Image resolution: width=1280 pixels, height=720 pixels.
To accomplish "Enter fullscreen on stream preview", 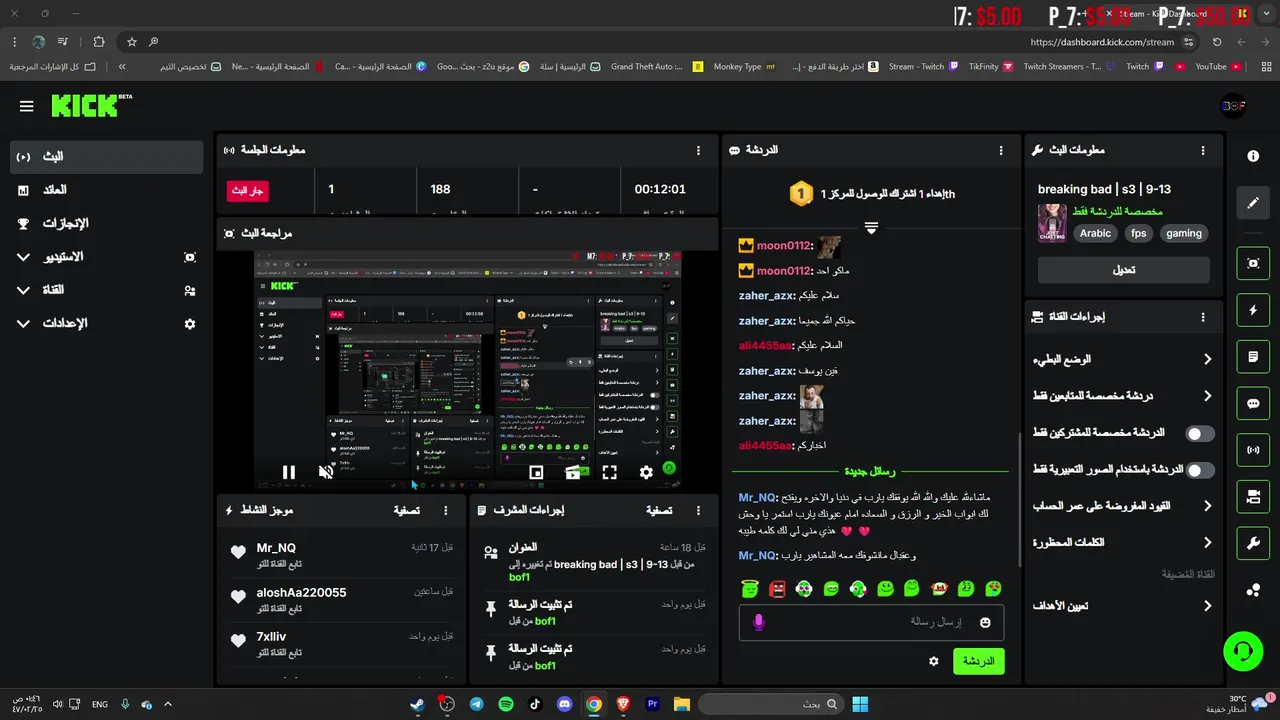I will pos(609,472).
